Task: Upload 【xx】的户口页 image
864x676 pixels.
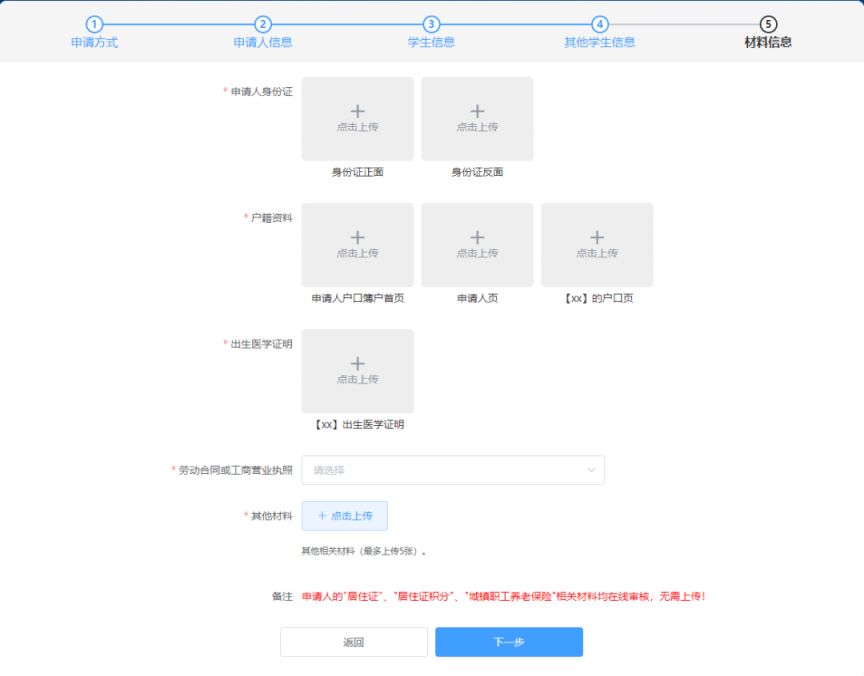Action: [x=597, y=245]
